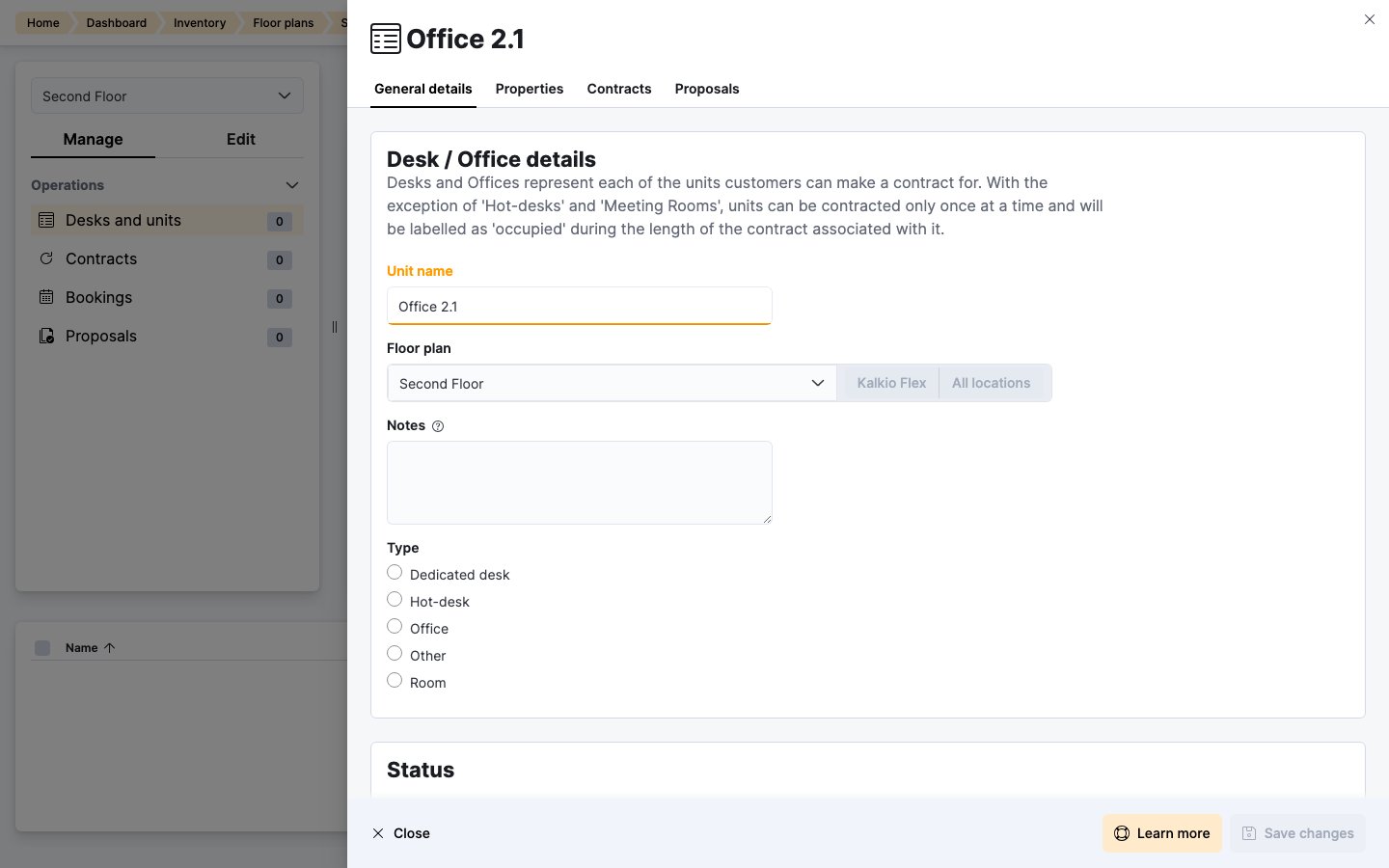Go to Dashboard in the breadcrumb

tap(117, 22)
